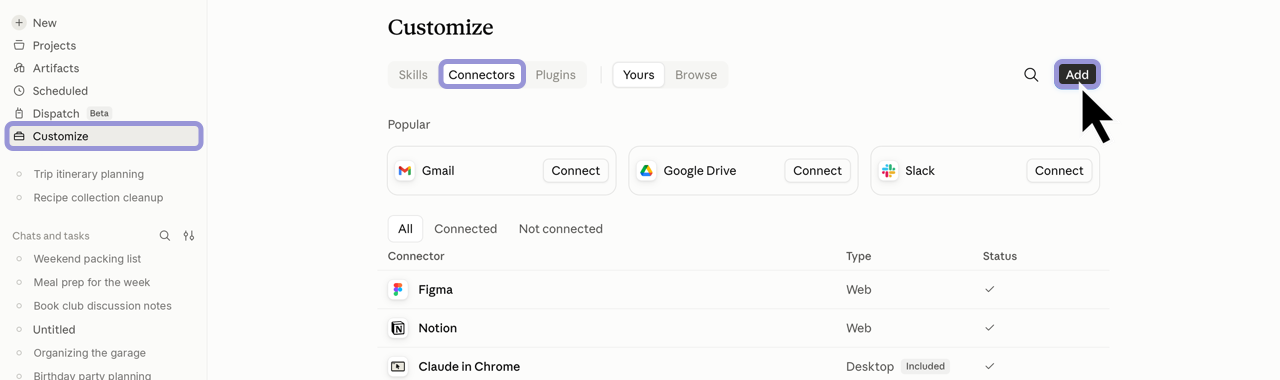Show Connected connectors filter
1280x380 pixels.
tap(466, 229)
